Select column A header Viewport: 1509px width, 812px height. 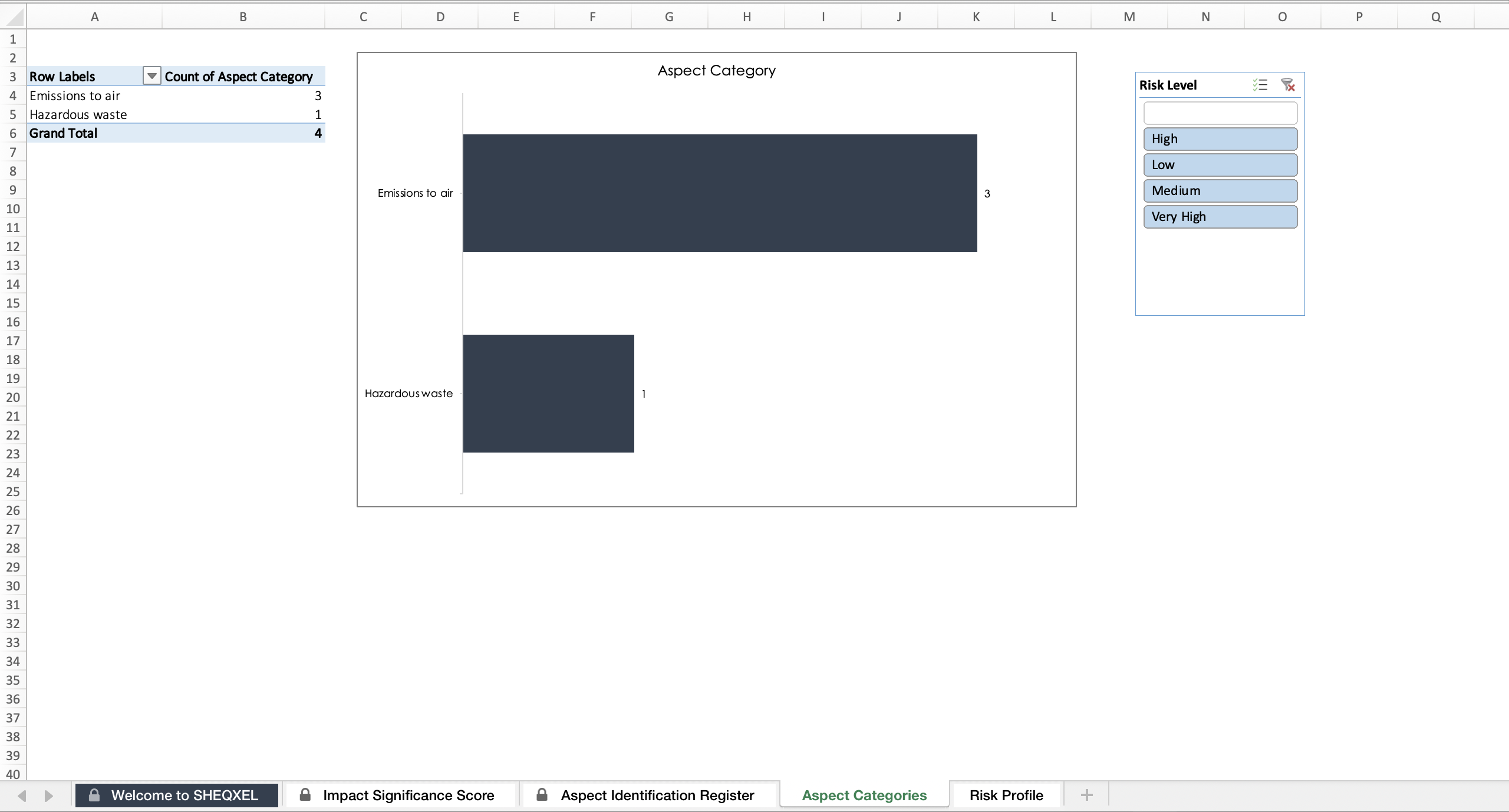click(94, 16)
